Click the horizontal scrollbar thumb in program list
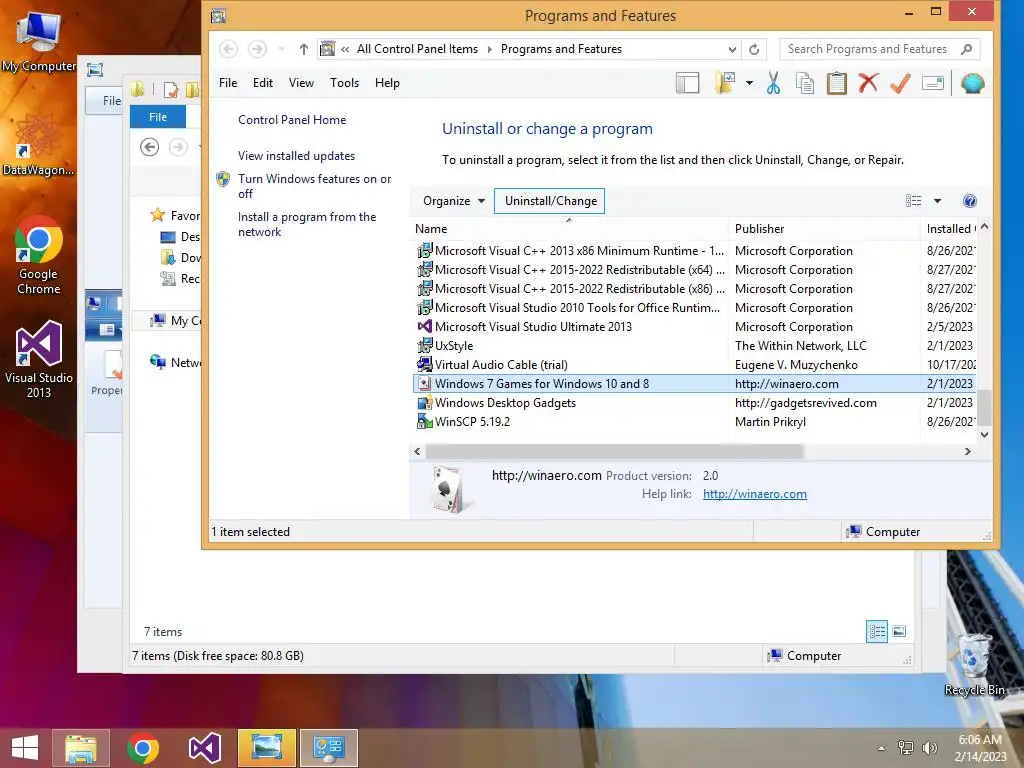 614,451
